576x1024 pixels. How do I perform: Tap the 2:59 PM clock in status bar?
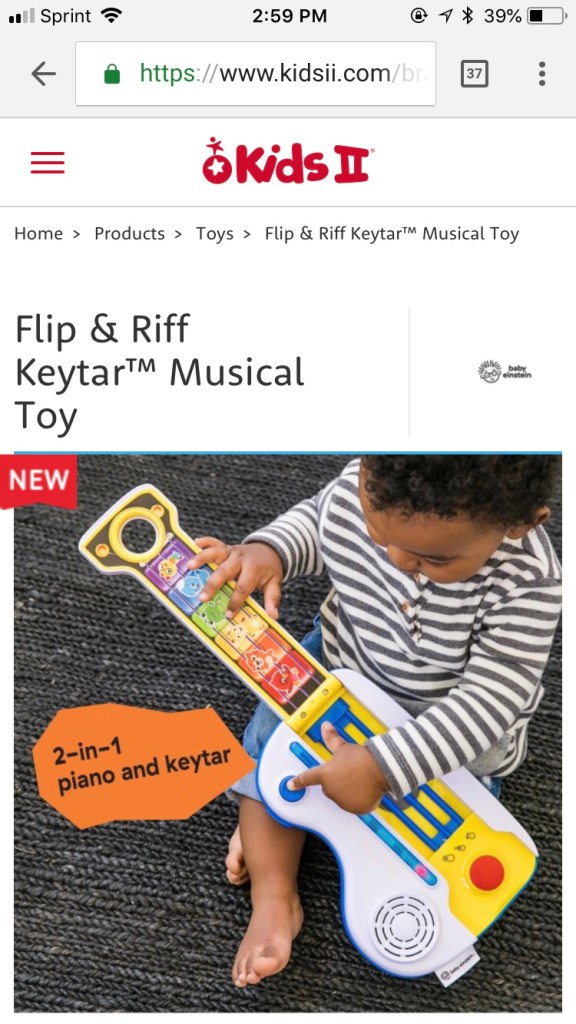click(x=289, y=16)
